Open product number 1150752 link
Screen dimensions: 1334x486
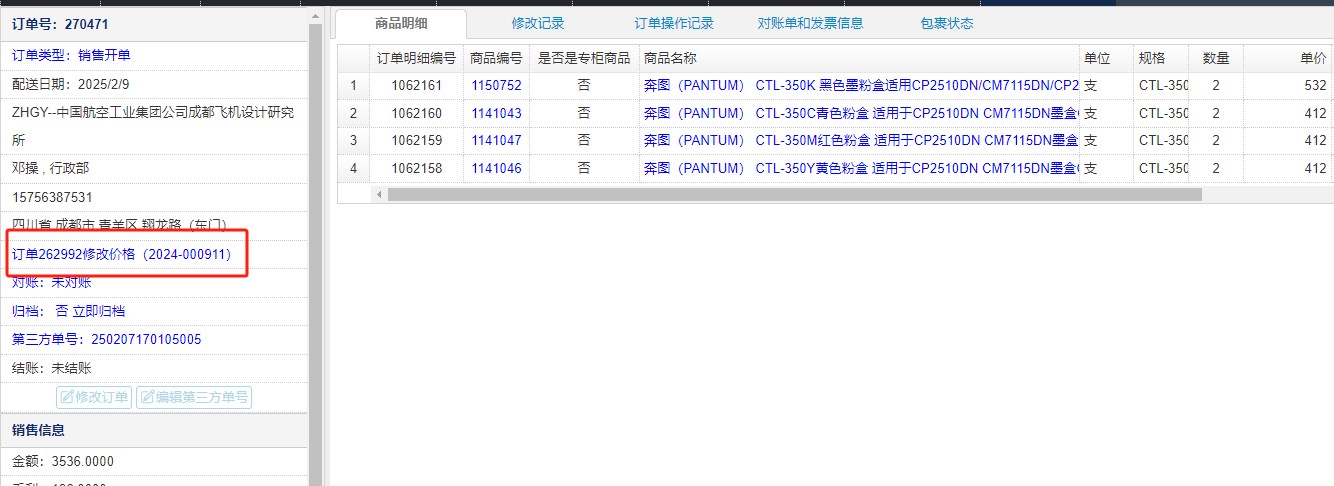click(497, 86)
